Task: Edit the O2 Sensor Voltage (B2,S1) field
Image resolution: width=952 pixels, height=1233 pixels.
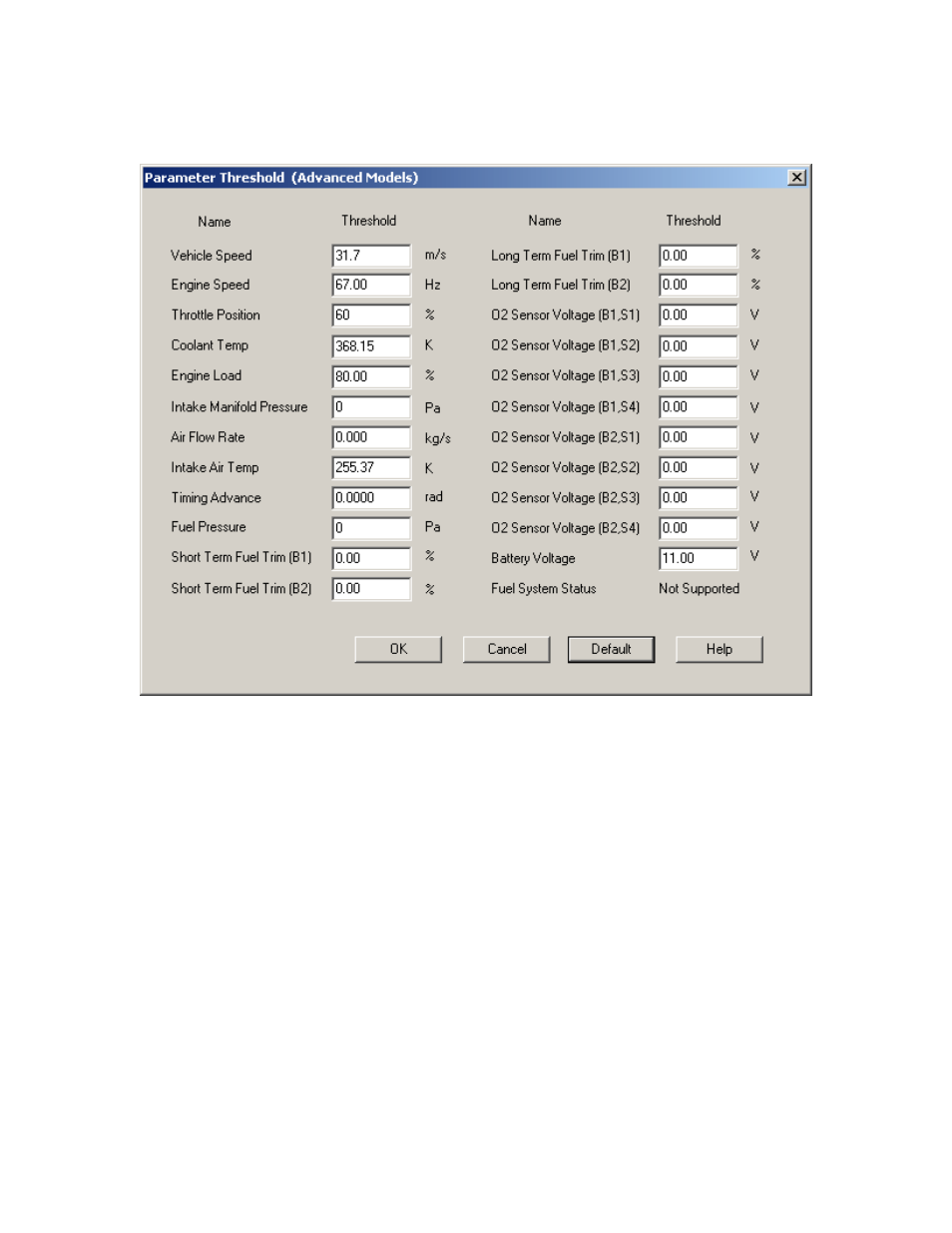Action: [x=699, y=437]
